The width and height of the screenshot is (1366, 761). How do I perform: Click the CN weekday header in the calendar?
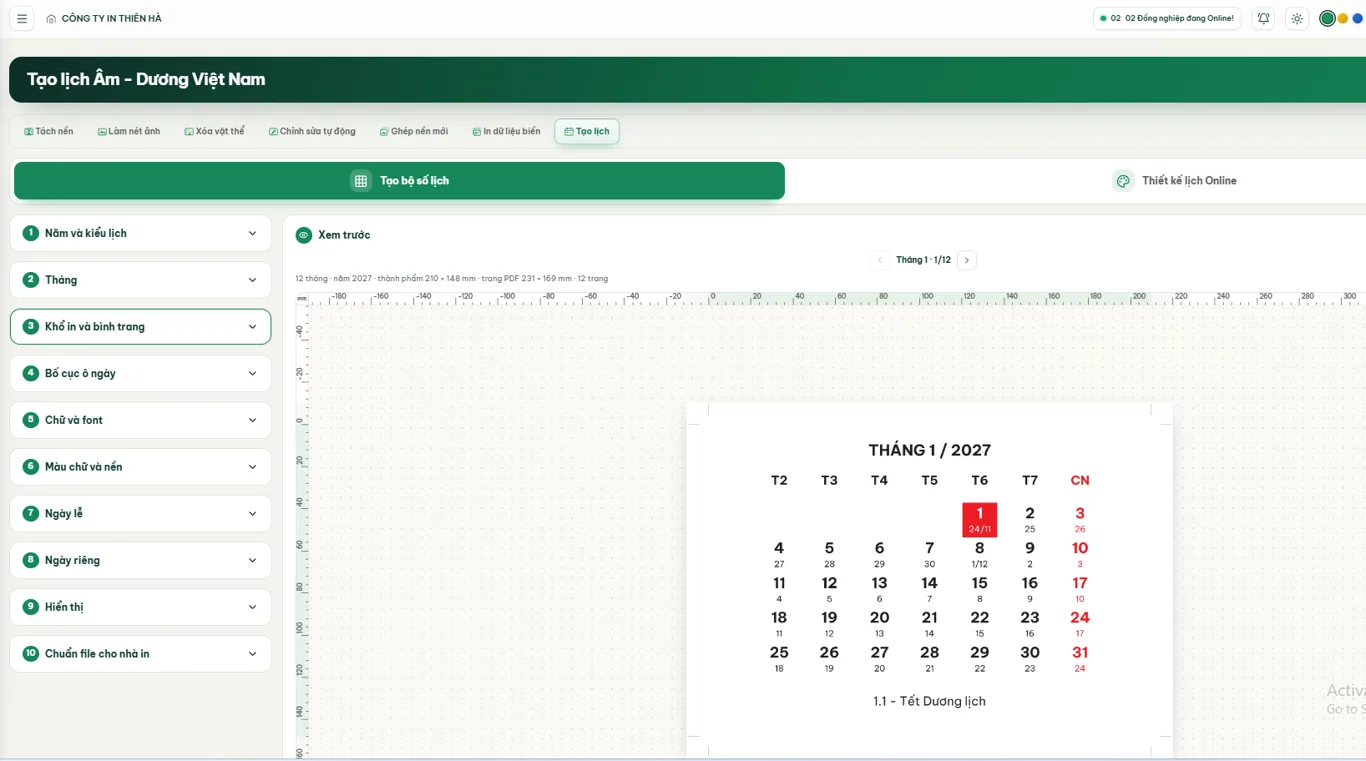pos(1080,480)
